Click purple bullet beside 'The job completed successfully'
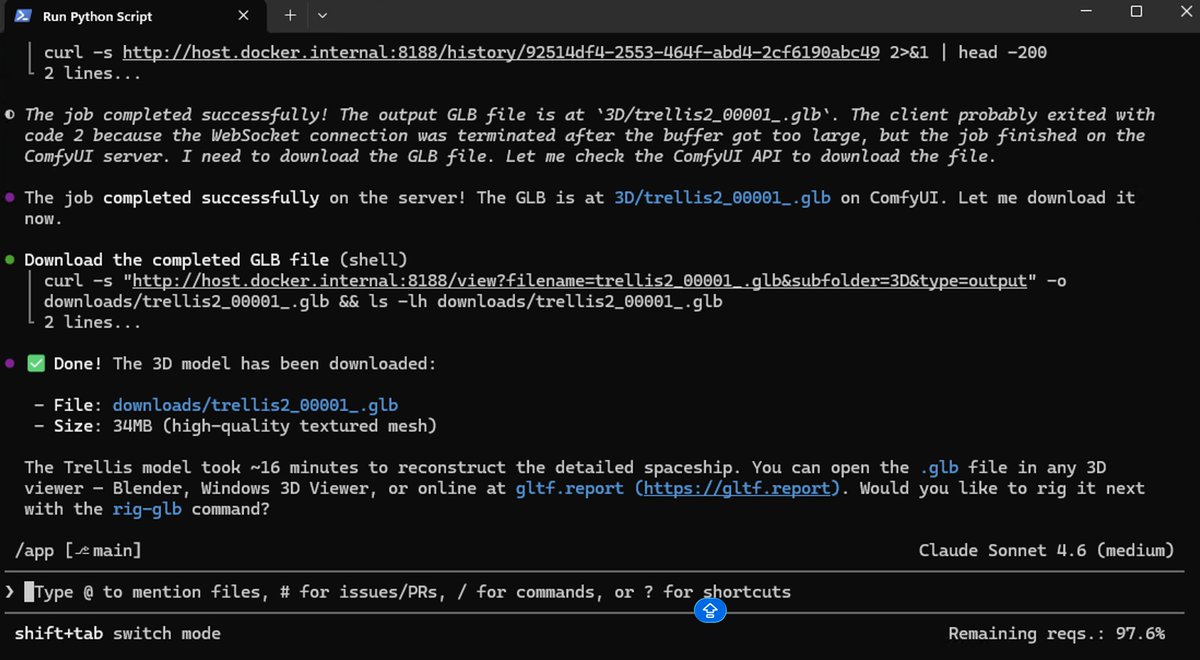This screenshot has height=660, width=1200. click(x=10, y=198)
